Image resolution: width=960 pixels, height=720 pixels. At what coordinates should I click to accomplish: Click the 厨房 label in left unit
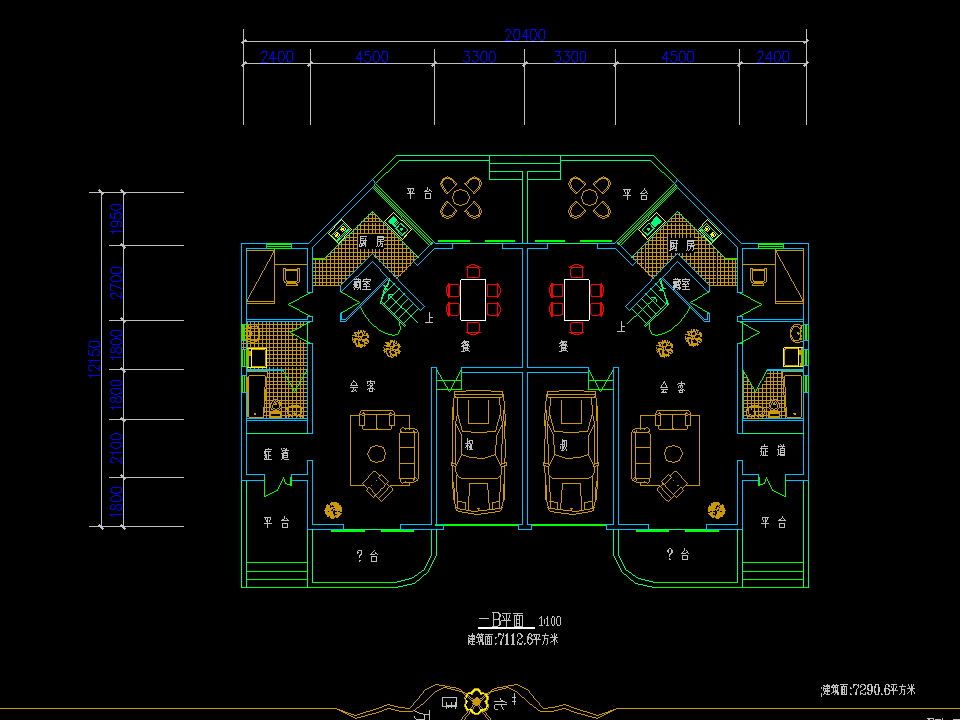[372, 242]
